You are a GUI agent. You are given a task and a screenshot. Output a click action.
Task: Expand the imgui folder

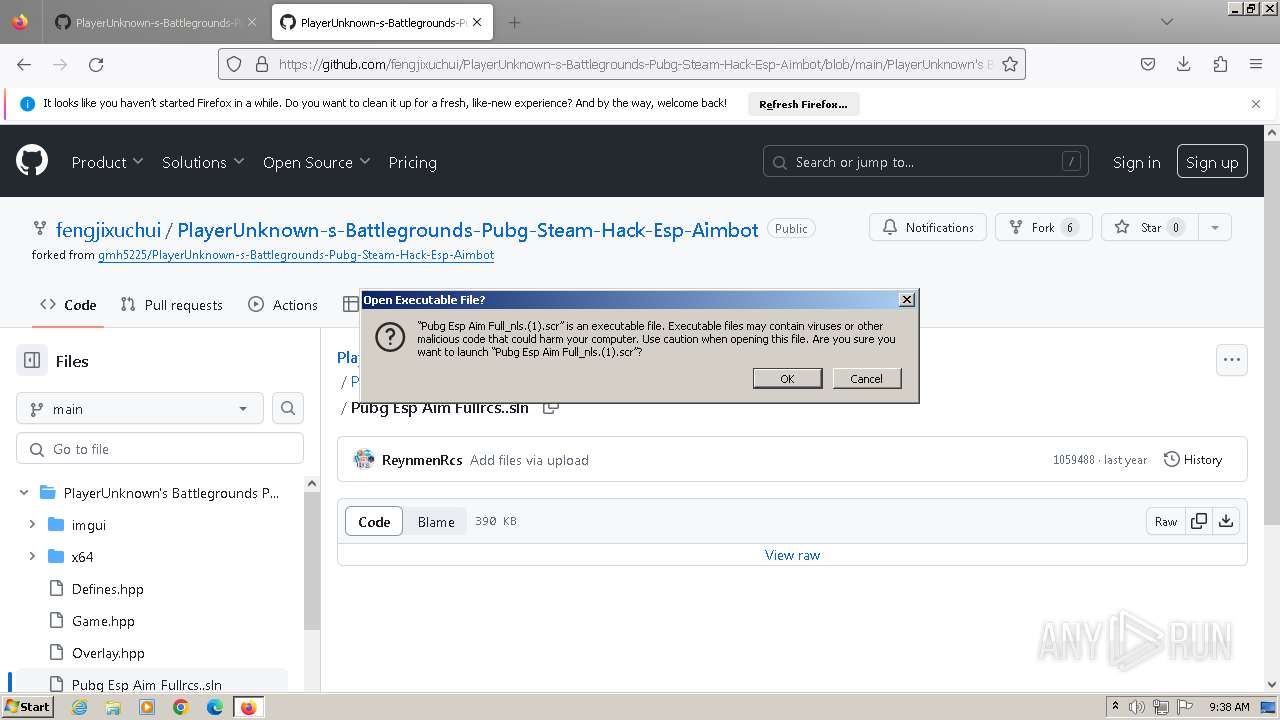32,525
